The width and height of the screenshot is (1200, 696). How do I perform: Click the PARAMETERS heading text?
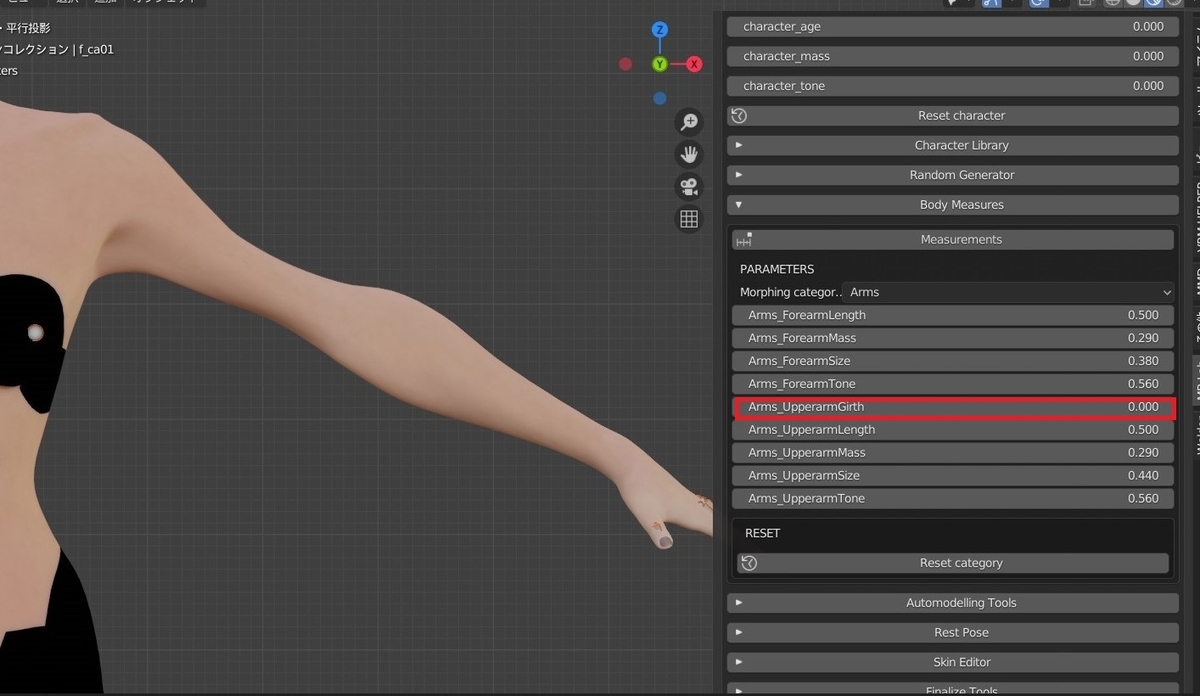coord(777,269)
